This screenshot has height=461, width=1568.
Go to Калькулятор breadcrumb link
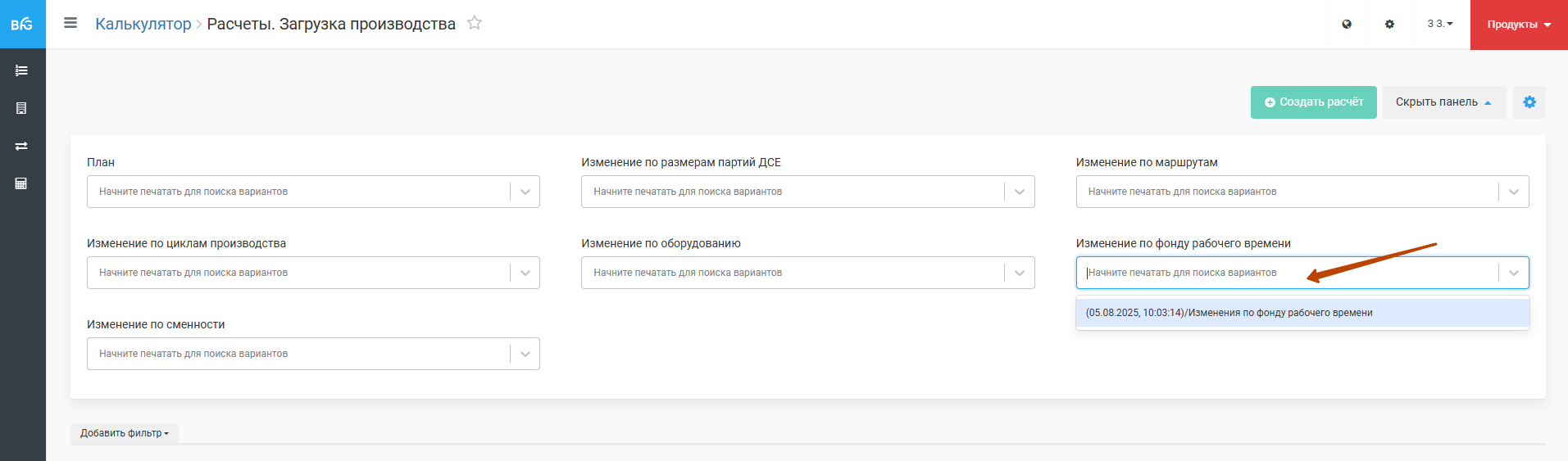(143, 24)
